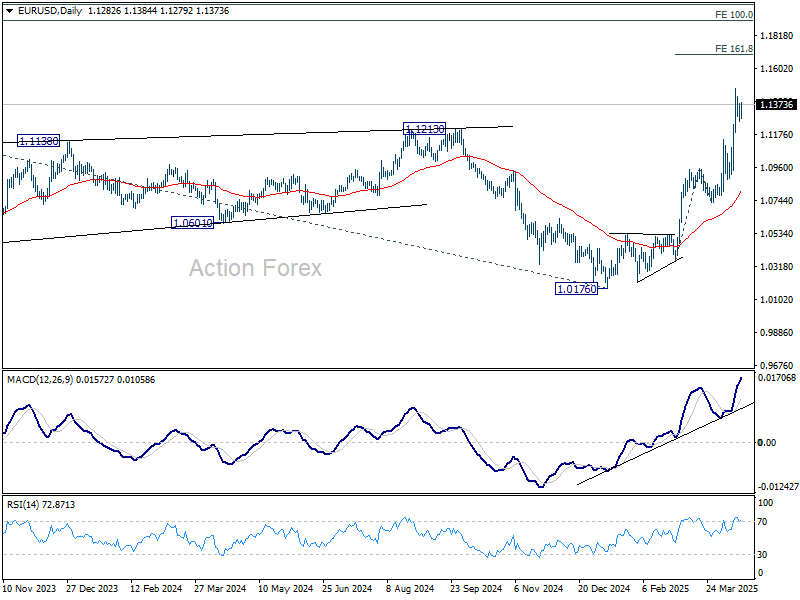
Task: Click the 10 Nov 2023 date label
Action: tap(30, 590)
